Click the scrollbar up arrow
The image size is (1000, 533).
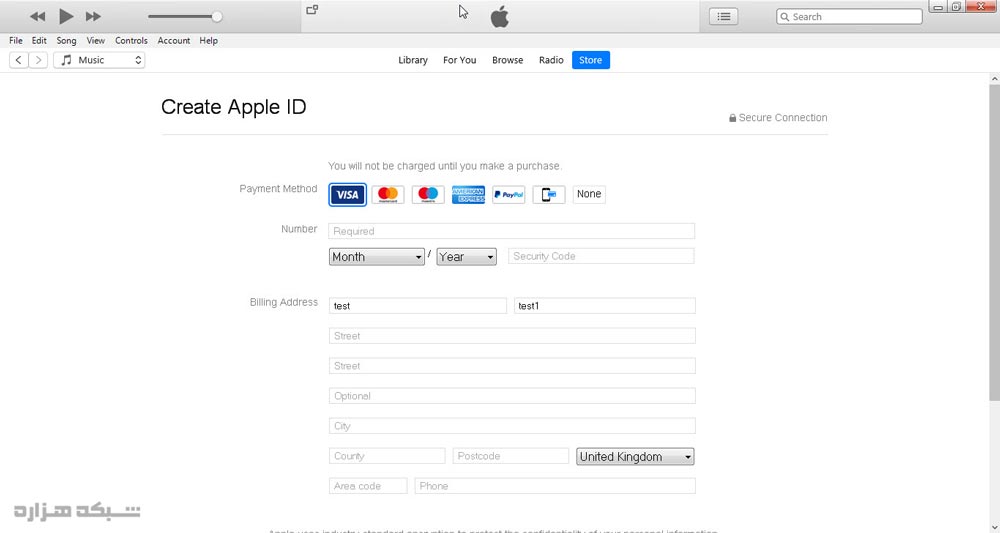coord(994,78)
